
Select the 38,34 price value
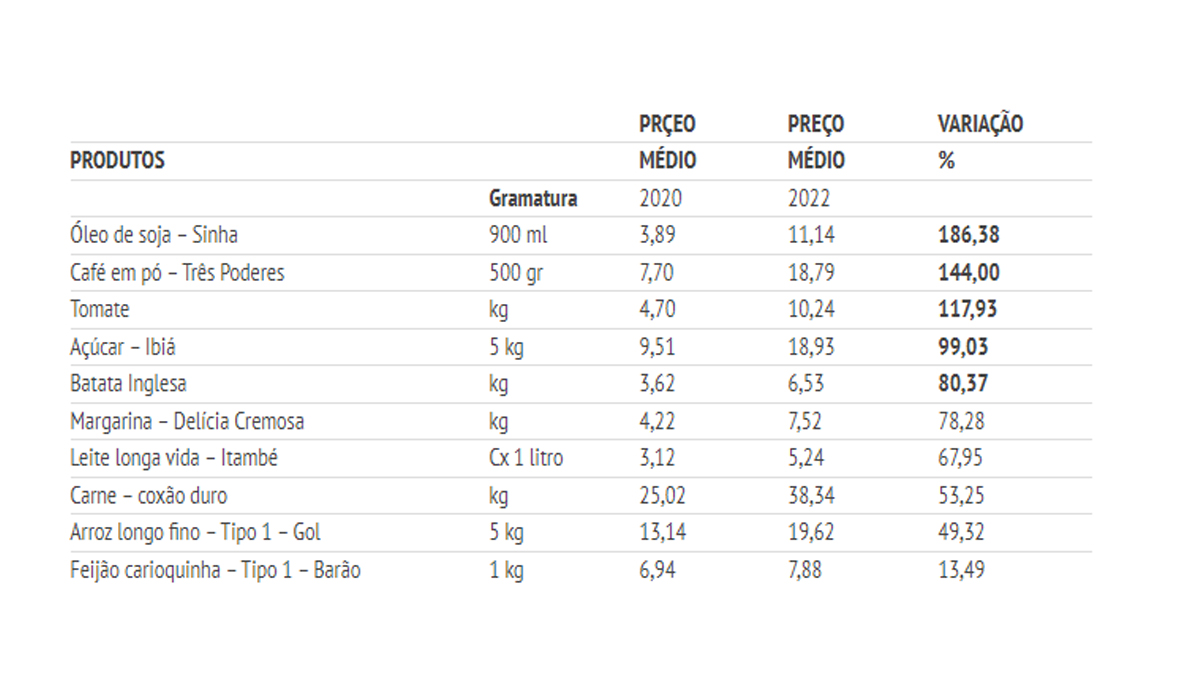pyautogui.click(x=811, y=496)
